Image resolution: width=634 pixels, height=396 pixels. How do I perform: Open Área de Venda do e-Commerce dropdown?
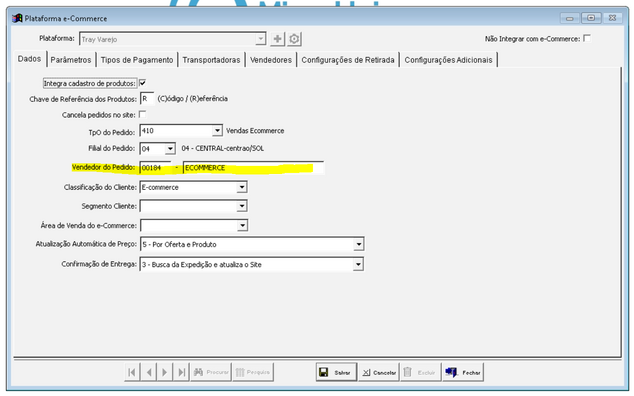pos(242,226)
